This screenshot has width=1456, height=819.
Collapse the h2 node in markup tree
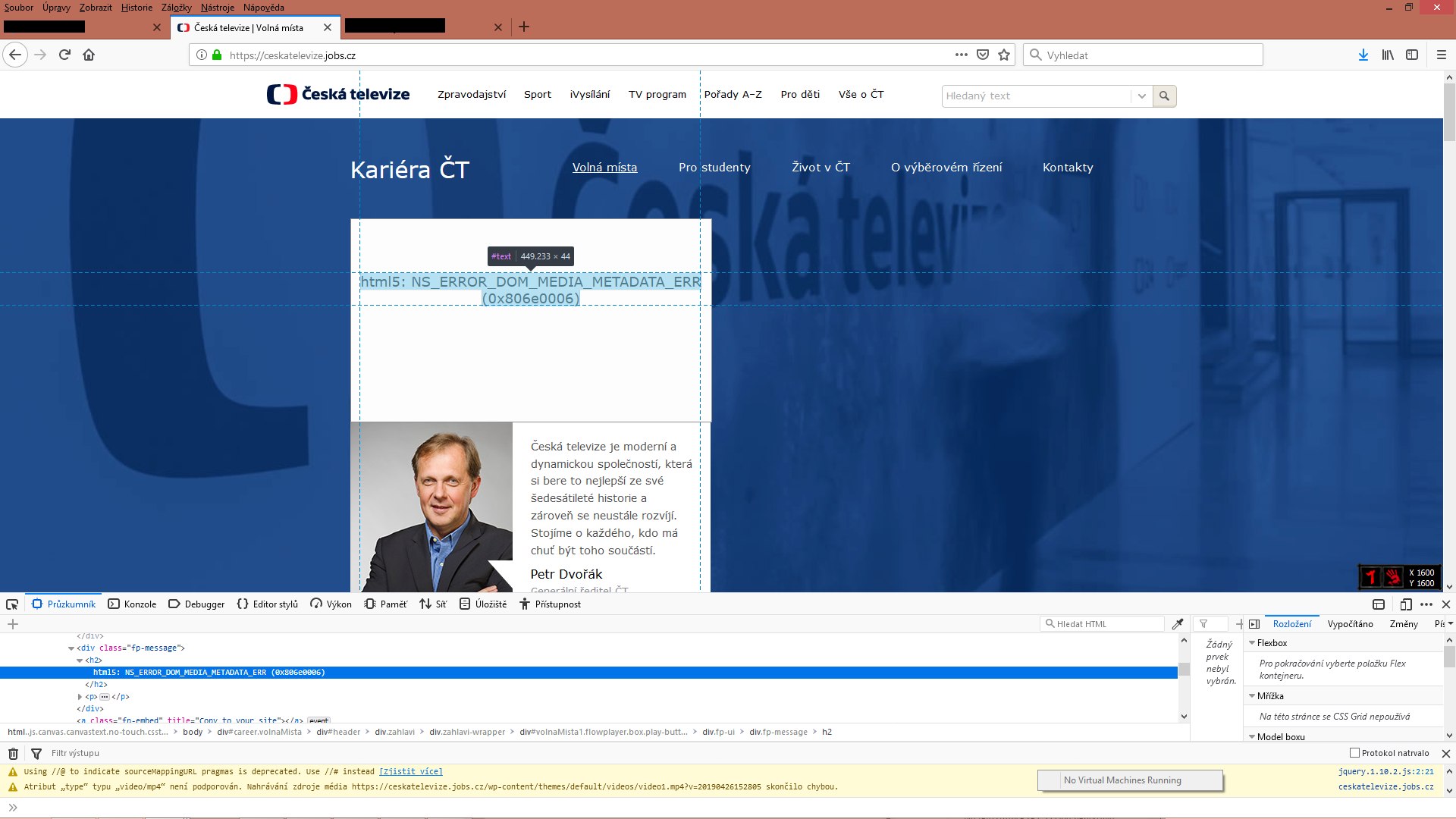pyautogui.click(x=80, y=661)
